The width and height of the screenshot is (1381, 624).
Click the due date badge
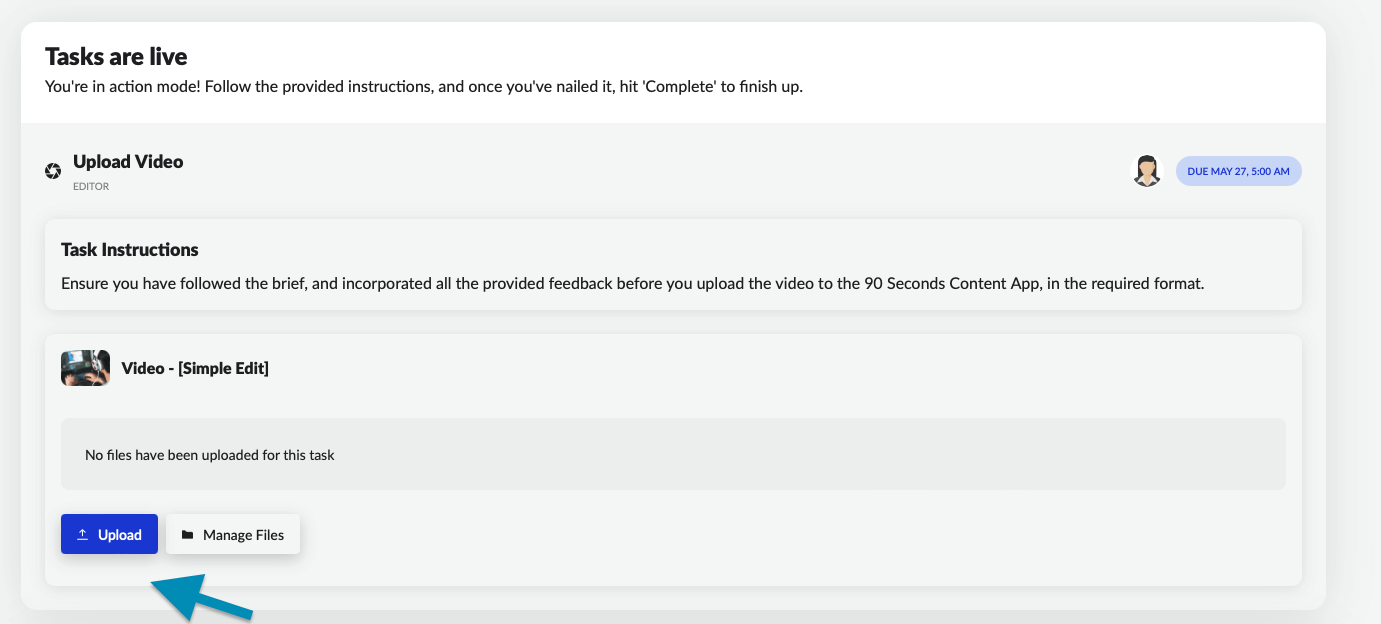coord(1238,171)
